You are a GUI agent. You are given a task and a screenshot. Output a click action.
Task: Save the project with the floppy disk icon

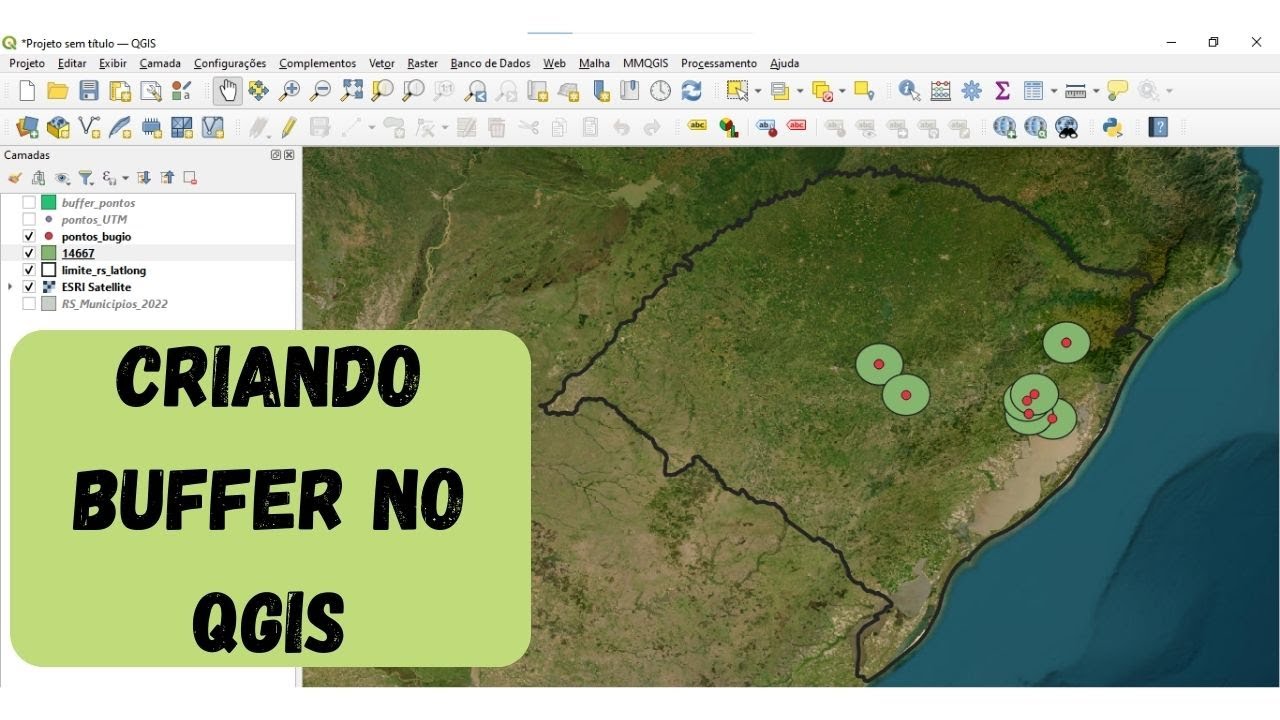(x=89, y=91)
